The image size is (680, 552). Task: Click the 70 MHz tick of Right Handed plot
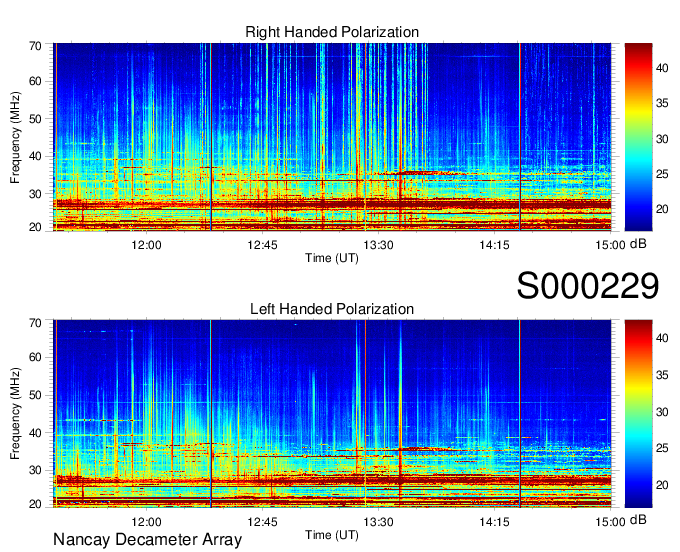coord(35,46)
